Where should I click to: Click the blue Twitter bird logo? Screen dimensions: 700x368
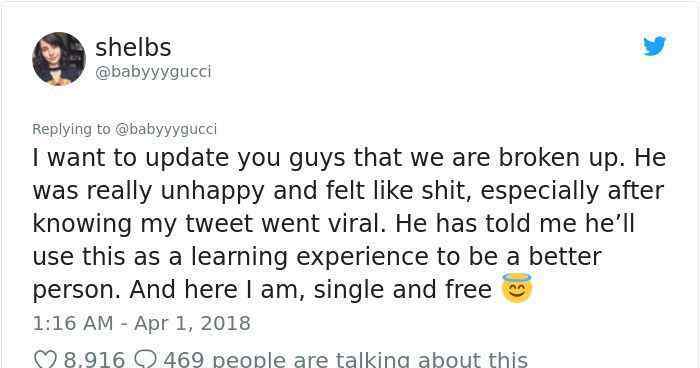[x=654, y=46]
